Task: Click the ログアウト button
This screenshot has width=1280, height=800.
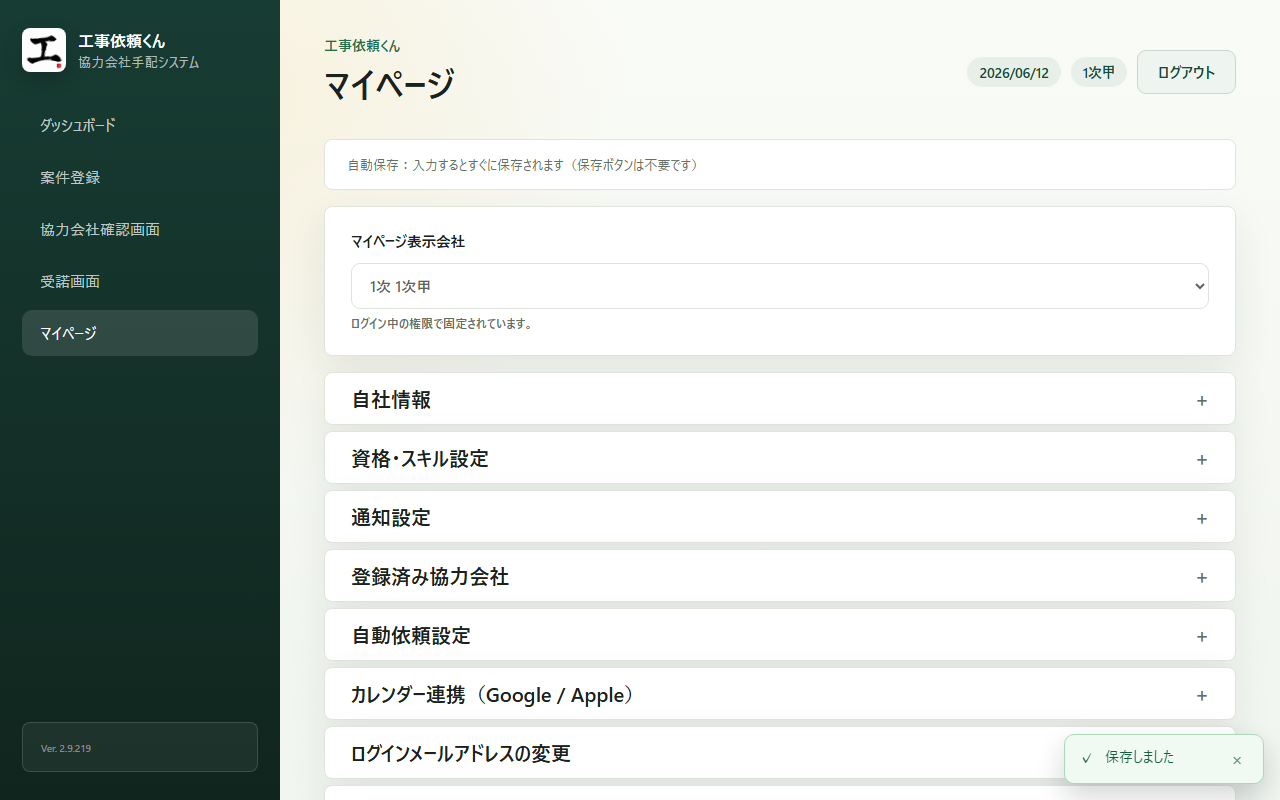Action: [x=1186, y=72]
